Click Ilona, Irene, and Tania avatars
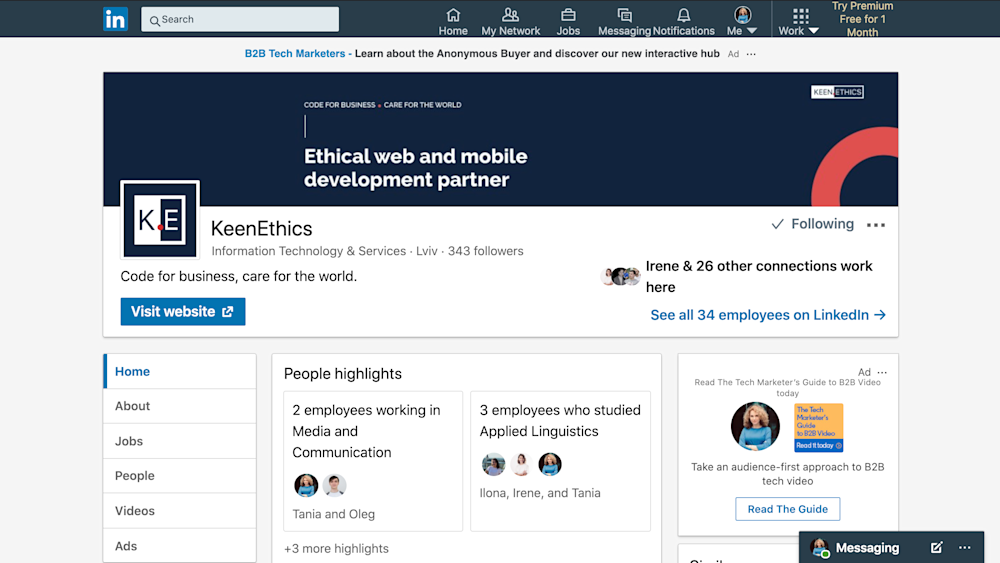1000x563 pixels. pos(522,464)
